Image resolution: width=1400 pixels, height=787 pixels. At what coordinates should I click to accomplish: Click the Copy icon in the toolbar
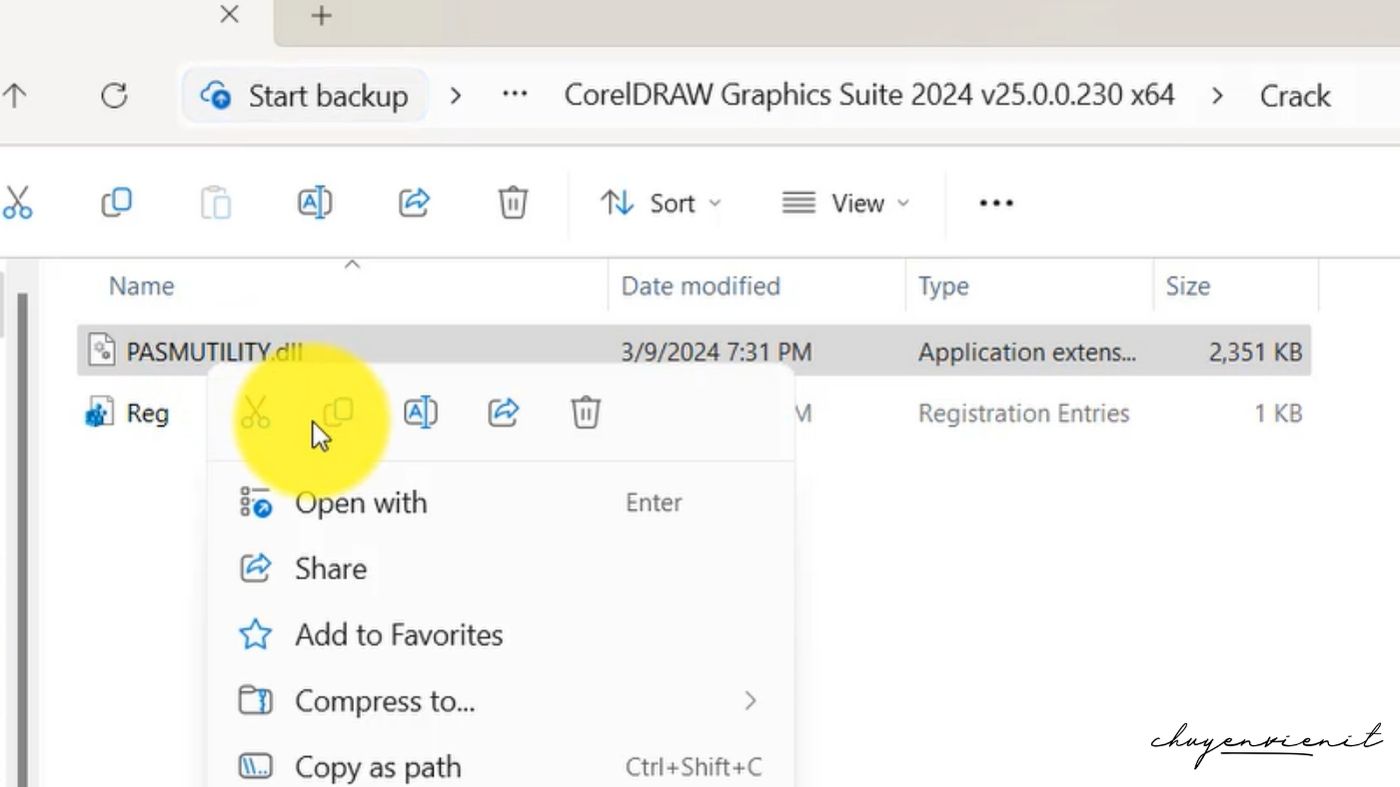(x=116, y=203)
